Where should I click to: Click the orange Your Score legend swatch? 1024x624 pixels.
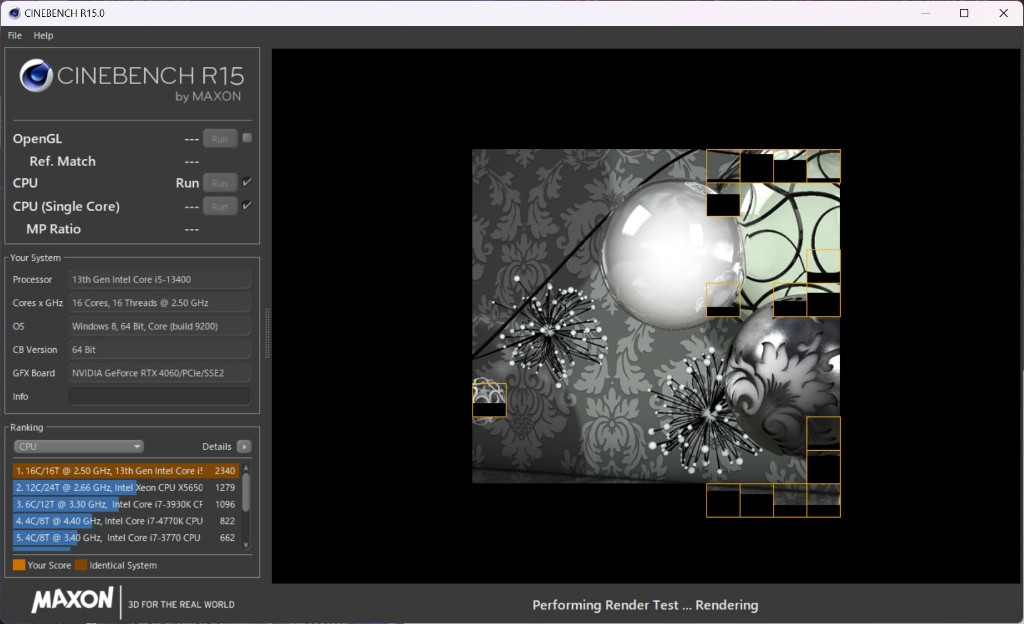click(19, 565)
